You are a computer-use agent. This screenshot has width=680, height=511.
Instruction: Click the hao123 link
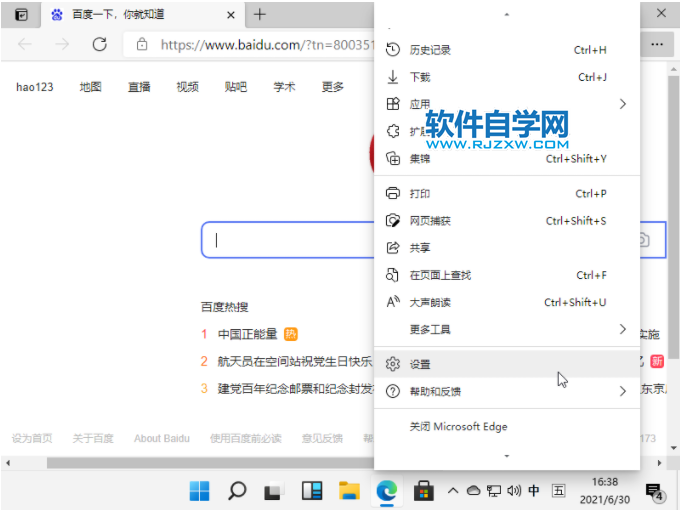tap(35, 87)
